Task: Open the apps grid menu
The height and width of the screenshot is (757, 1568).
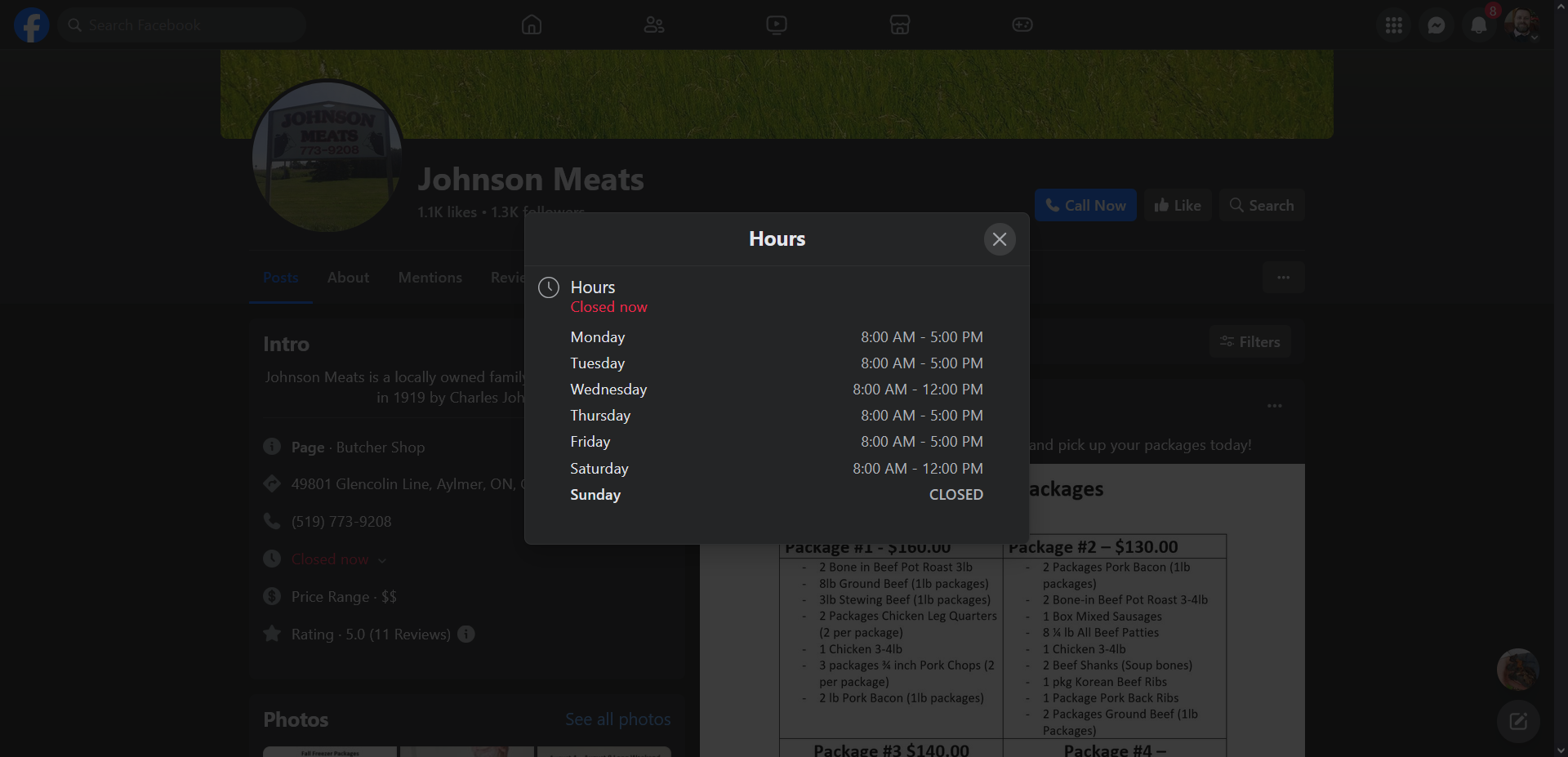Action: click(1394, 25)
